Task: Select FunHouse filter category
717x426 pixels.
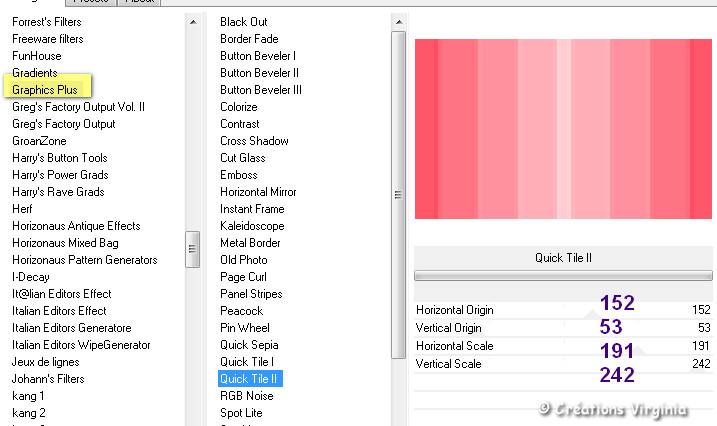Action: point(36,56)
